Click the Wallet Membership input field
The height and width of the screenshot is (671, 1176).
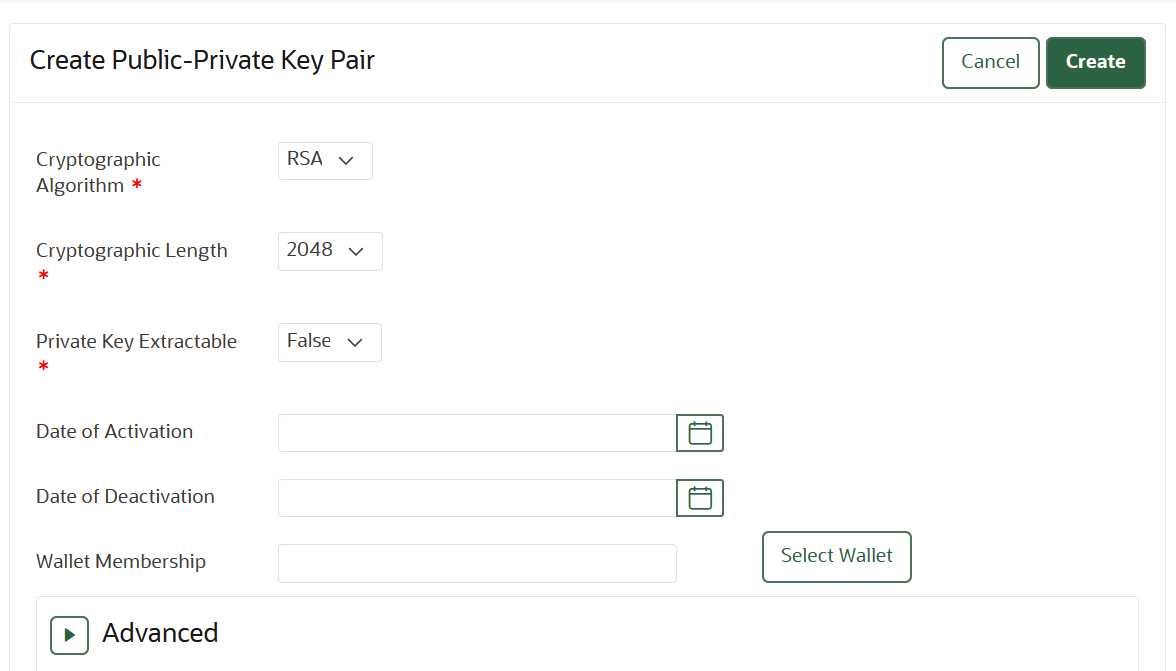(x=477, y=563)
